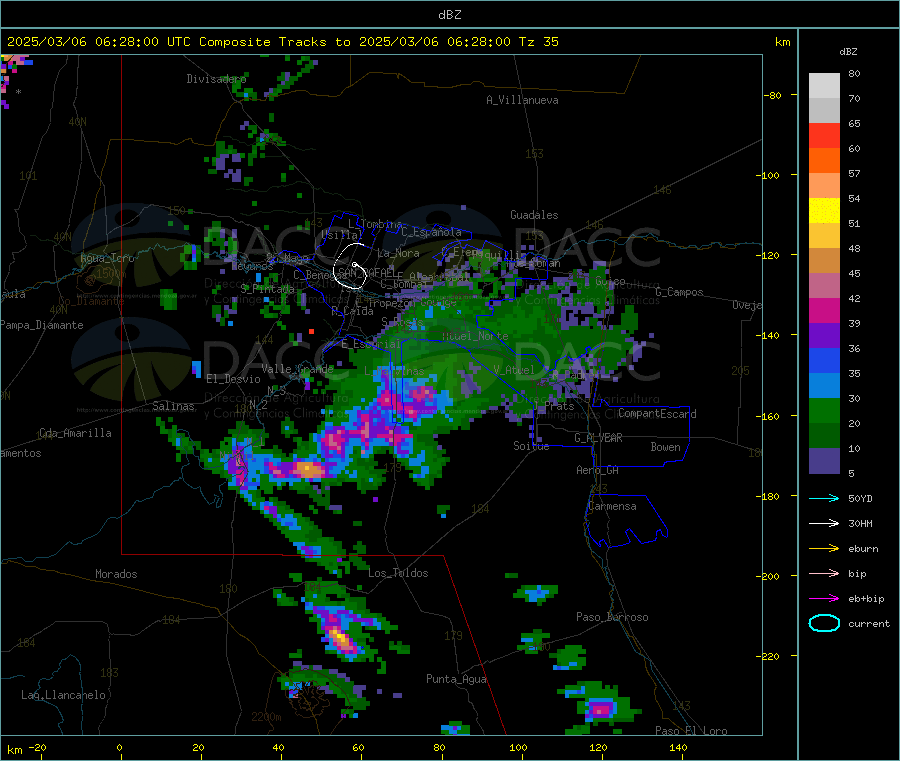Click the cyan 'current' ellipse legend icon

pos(824,623)
